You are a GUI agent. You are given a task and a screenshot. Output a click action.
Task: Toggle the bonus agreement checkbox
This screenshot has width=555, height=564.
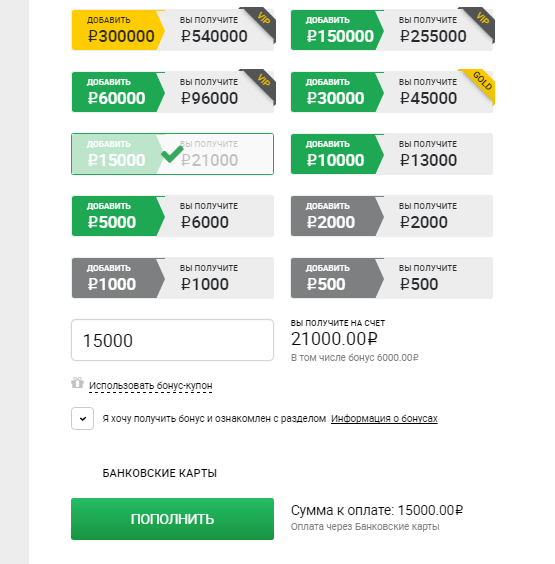point(82,418)
